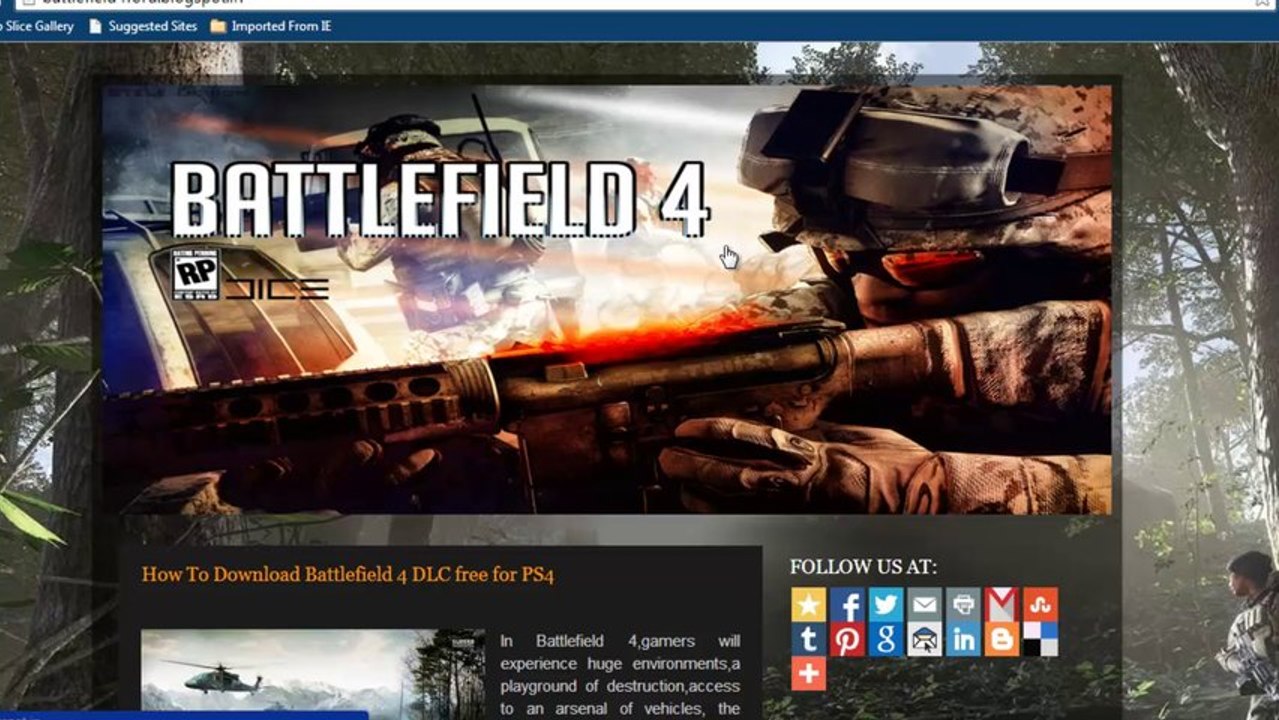Open the Slice Gallery bookmark

(37, 26)
